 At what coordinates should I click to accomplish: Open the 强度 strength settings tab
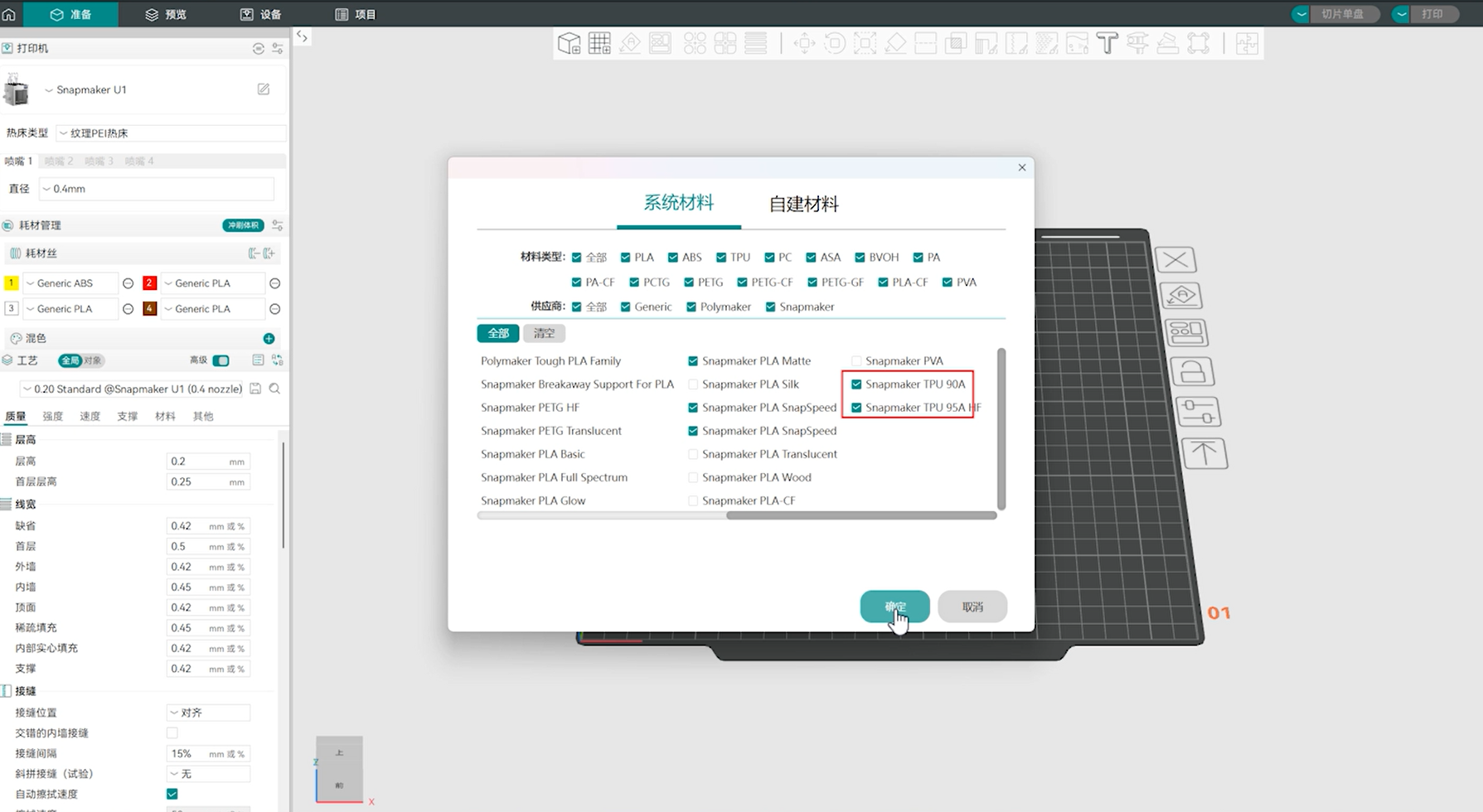52,416
